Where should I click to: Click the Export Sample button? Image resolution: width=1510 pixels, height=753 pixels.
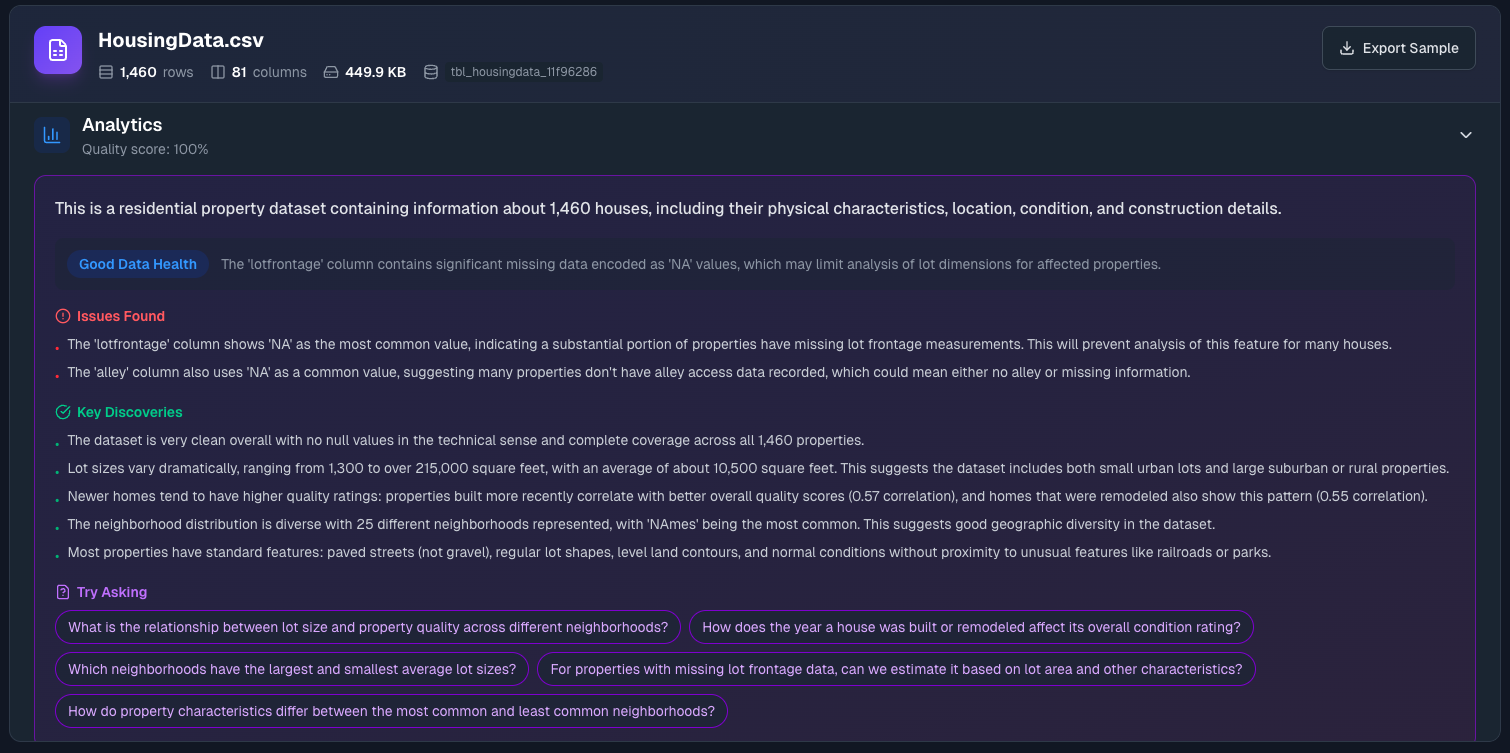1398,48
